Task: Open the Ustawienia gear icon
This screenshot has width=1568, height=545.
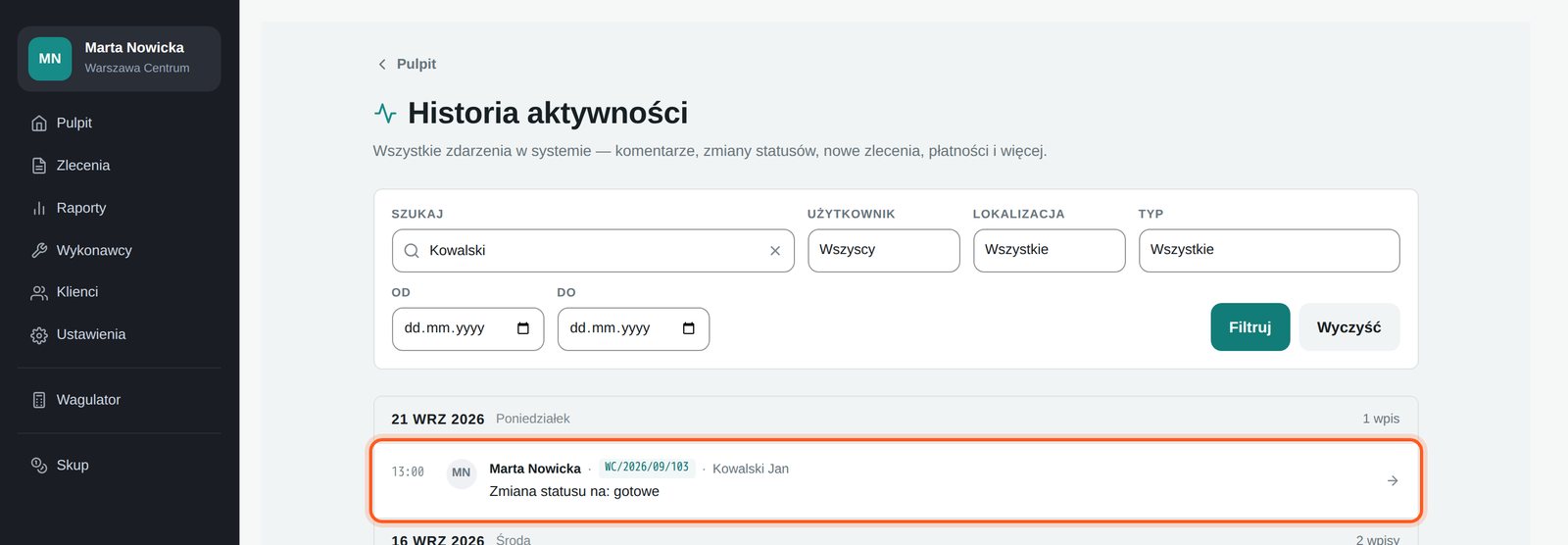Action: (39, 335)
